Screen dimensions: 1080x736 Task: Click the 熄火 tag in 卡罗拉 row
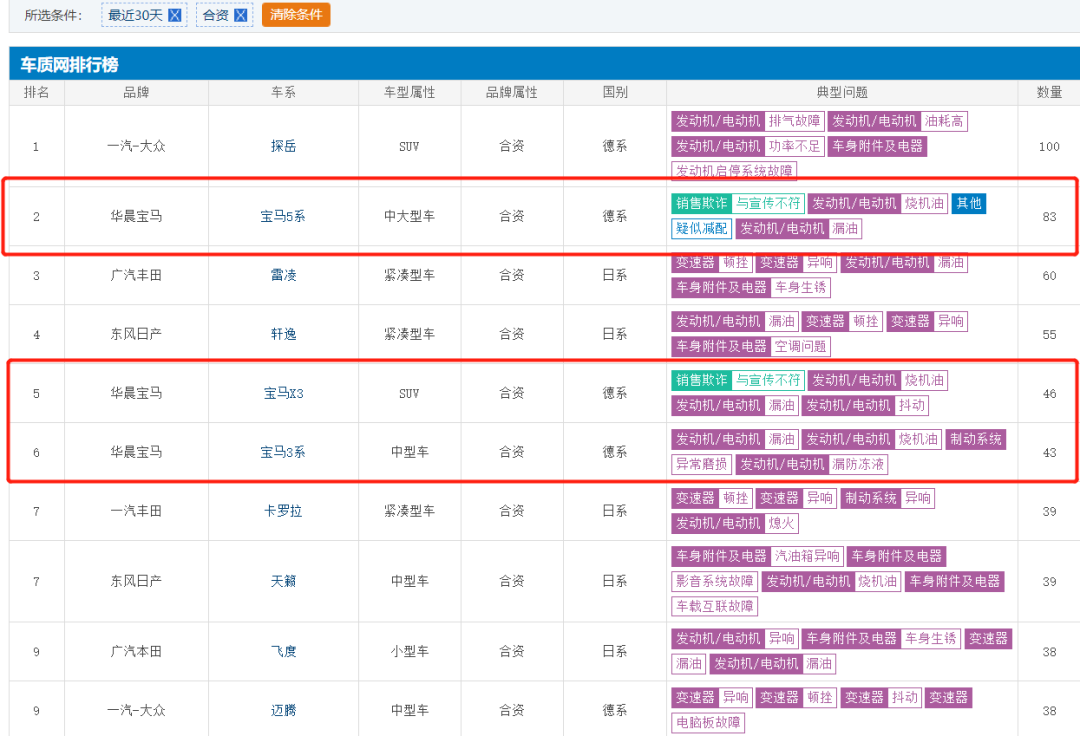pos(781,523)
